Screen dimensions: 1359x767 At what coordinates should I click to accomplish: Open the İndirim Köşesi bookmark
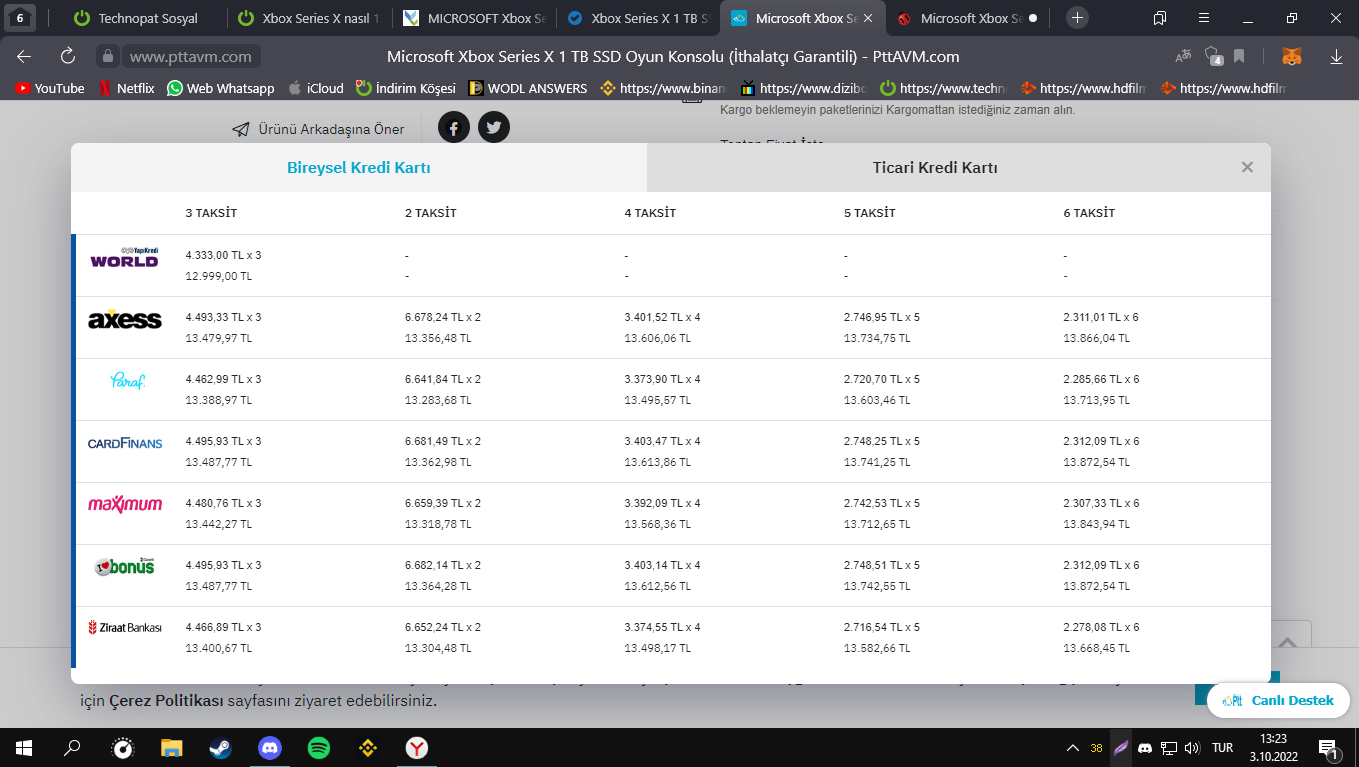[406, 88]
